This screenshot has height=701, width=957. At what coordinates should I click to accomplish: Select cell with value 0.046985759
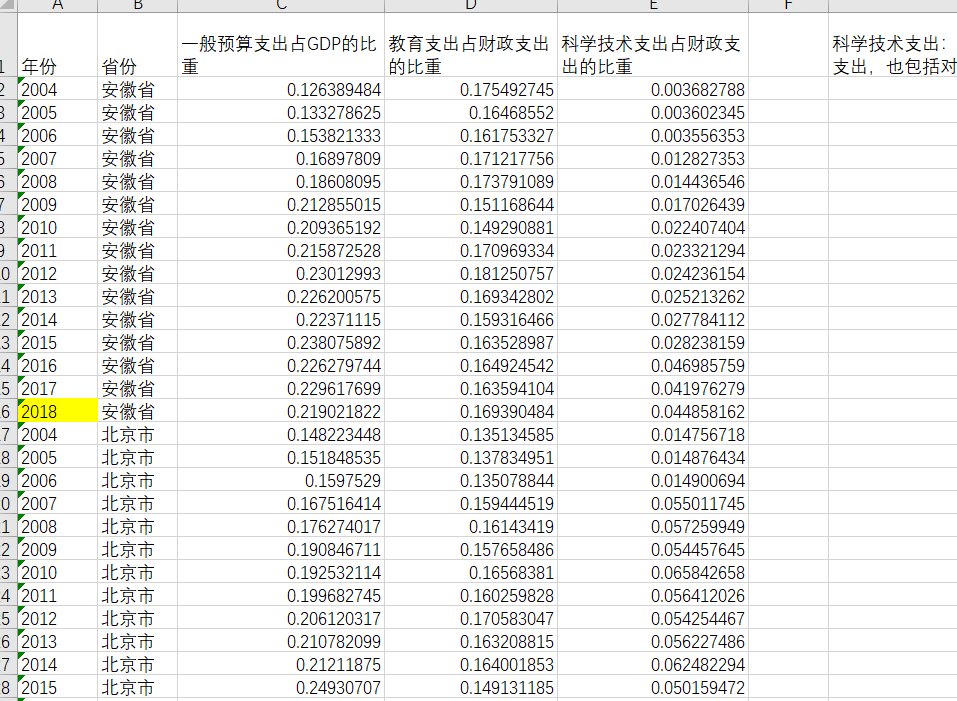pyautogui.click(x=652, y=365)
